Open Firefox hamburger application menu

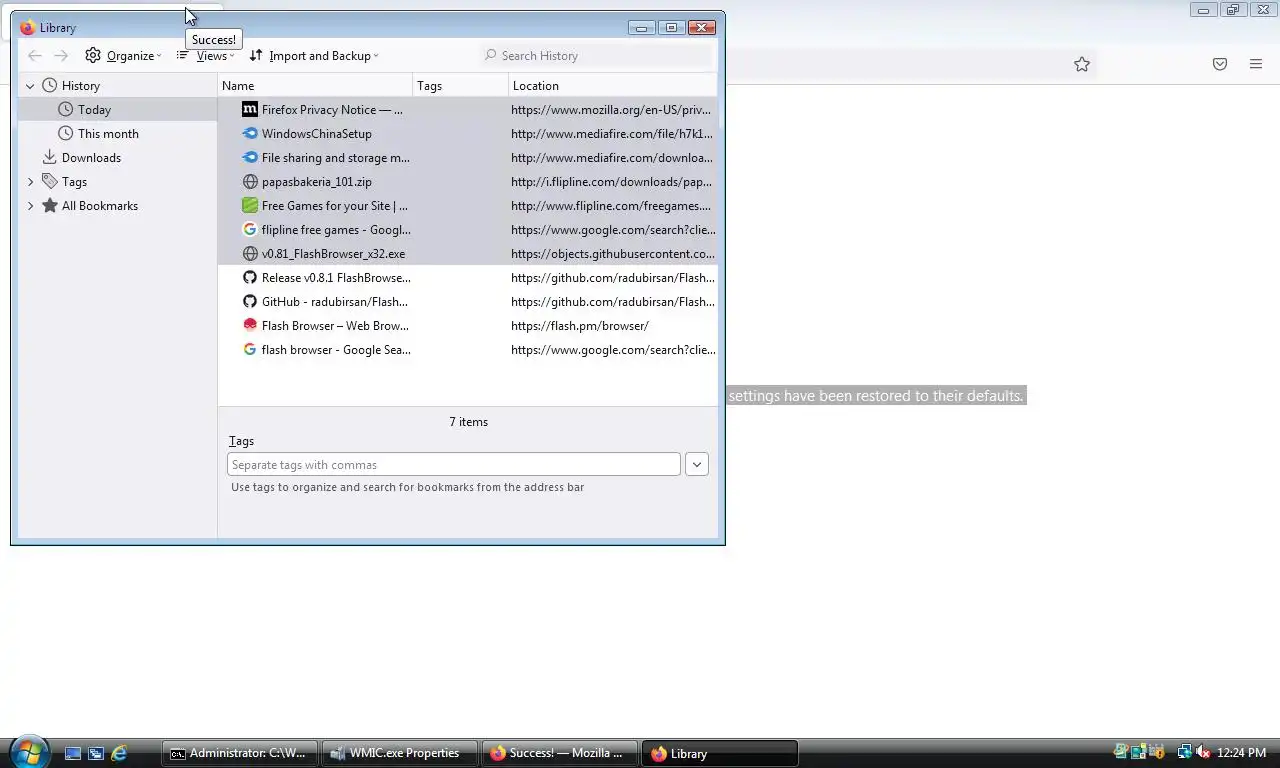pos(1256,64)
